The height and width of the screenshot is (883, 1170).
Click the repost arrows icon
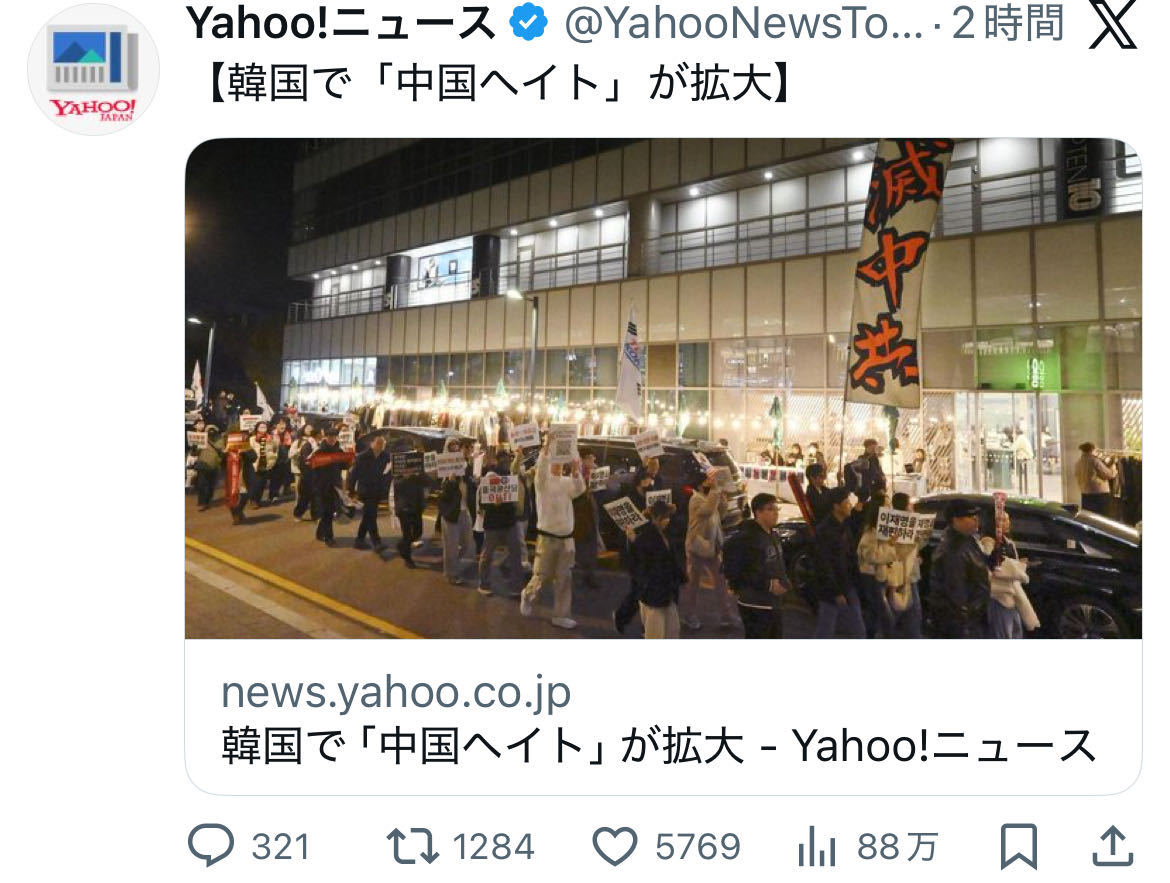412,846
